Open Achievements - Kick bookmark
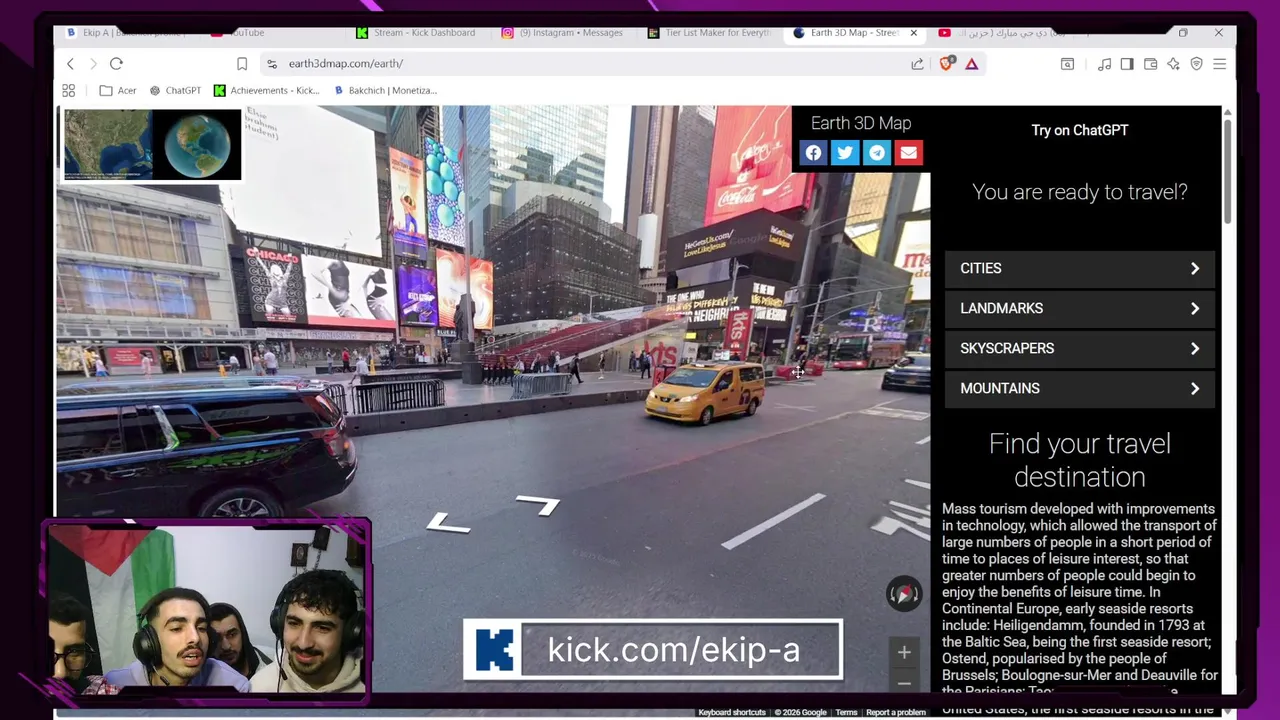 [x=266, y=90]
